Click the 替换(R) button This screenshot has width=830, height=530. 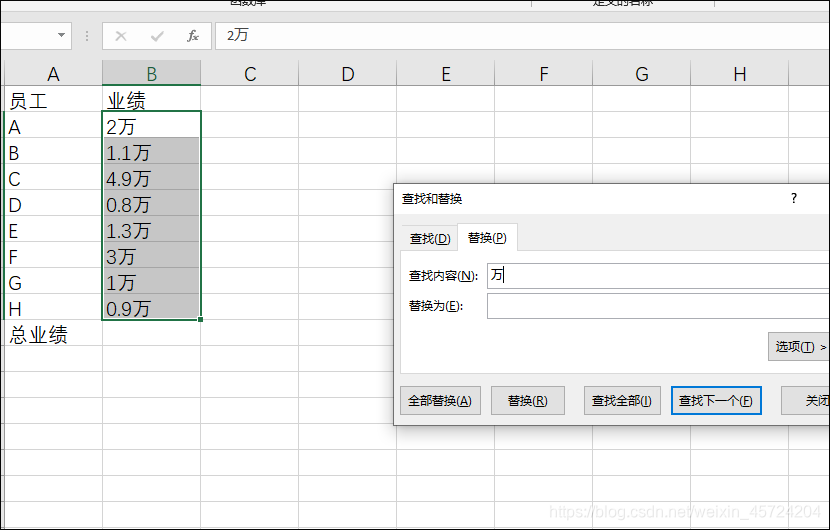[x=528, y=401]
